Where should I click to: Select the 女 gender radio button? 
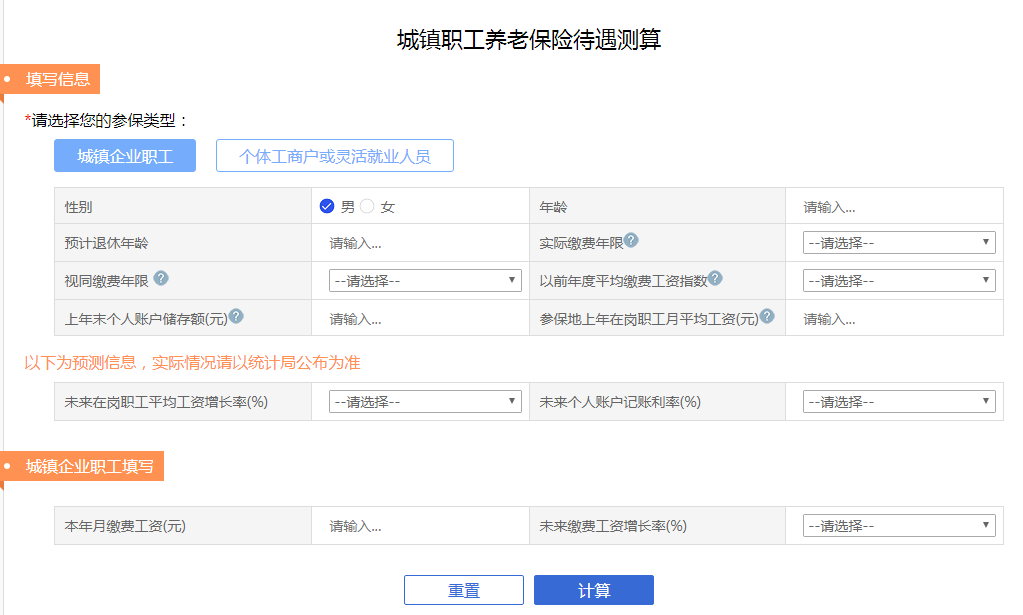coord(367,206)
